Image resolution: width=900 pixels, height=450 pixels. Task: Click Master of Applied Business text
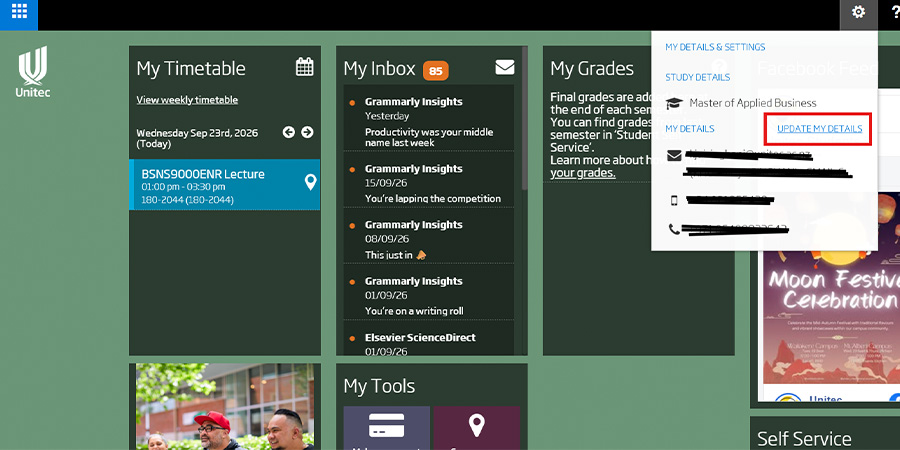pyautogui.click(x=752, y=103)
